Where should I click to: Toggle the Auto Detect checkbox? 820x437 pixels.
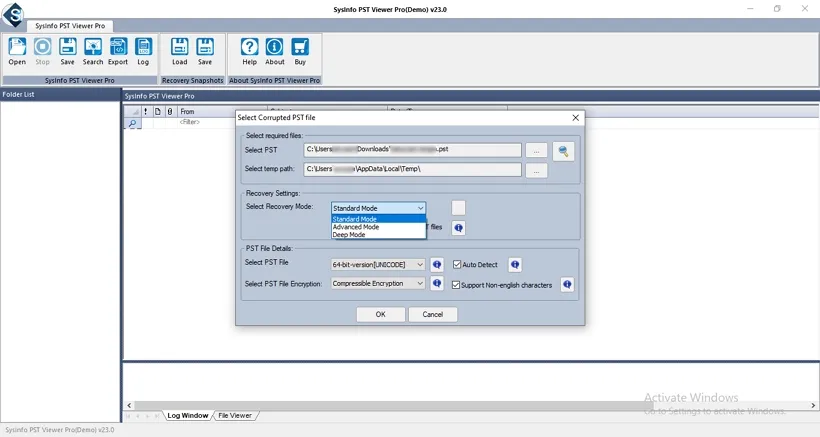457,264
